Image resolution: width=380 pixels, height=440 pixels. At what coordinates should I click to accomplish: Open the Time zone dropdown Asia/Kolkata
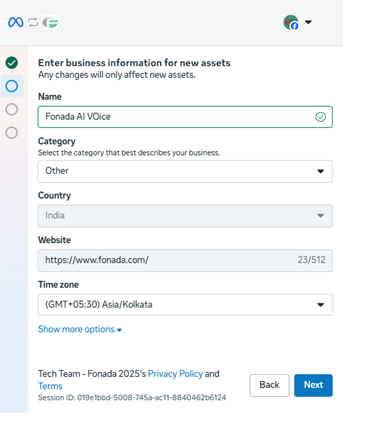(185, 305)
